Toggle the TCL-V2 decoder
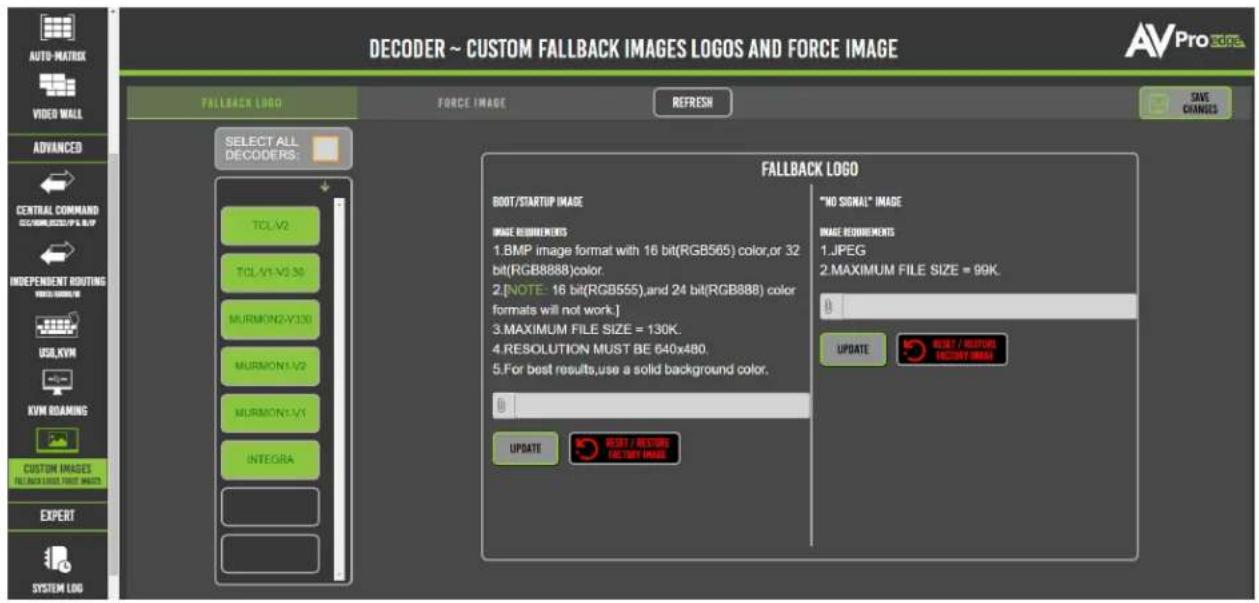The height and width of the screenshot is (603, 1259). [x=270, y=226]
